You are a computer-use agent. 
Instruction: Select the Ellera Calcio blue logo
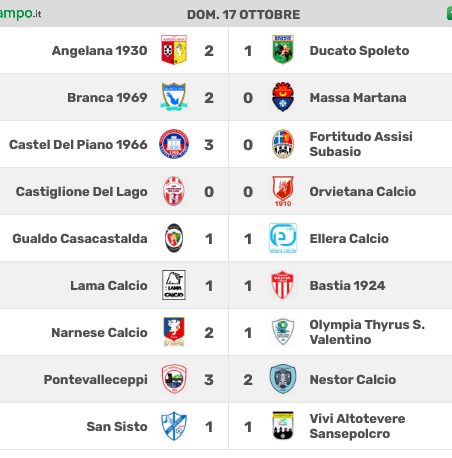(x=283, y=238)
